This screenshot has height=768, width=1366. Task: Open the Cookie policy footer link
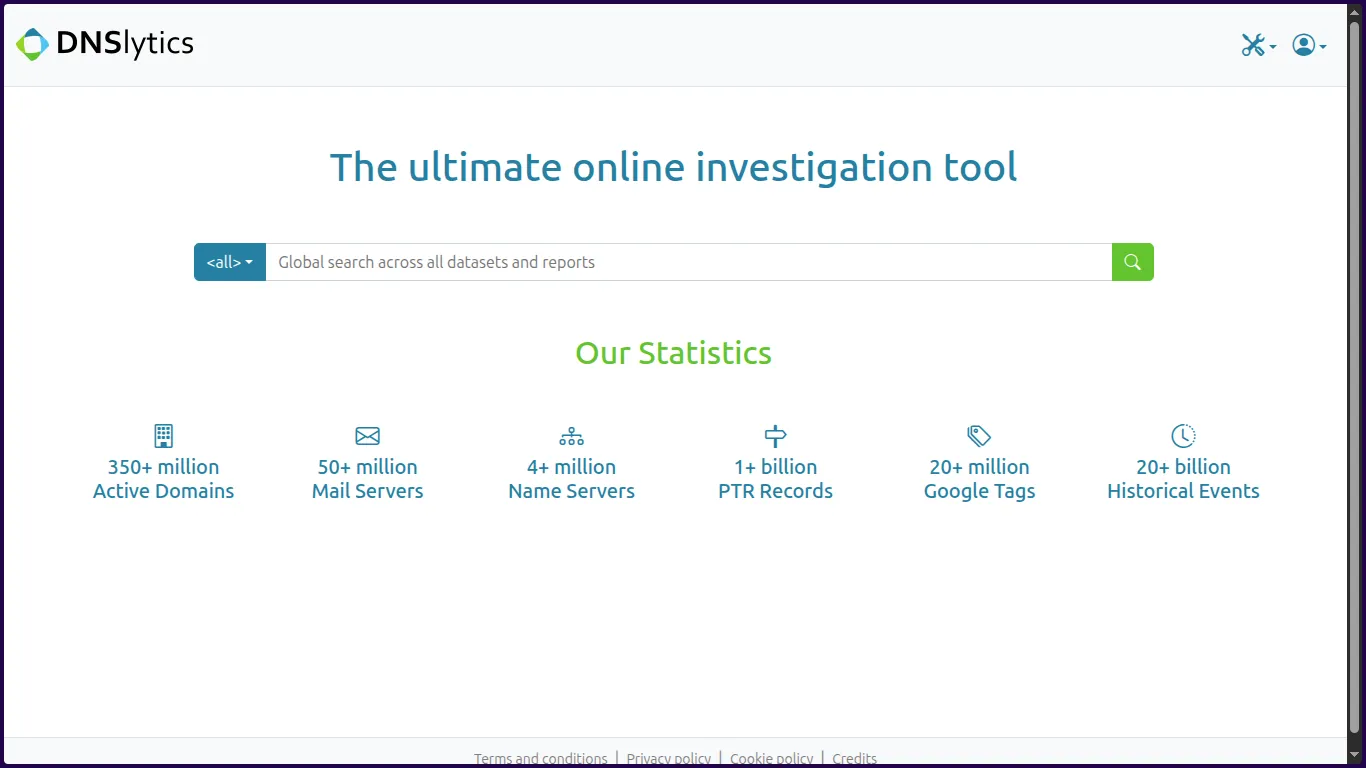tap(771, 758)
